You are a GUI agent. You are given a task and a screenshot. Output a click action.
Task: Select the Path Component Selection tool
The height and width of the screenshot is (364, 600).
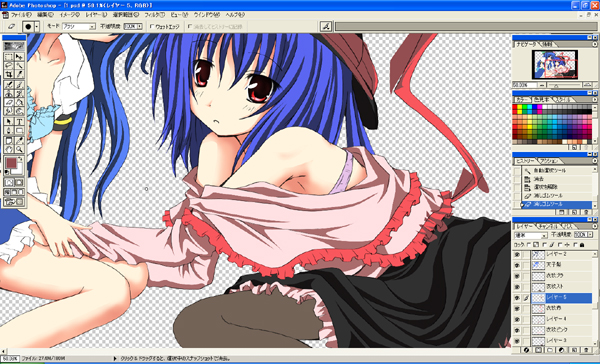click(x=9, y=121)
